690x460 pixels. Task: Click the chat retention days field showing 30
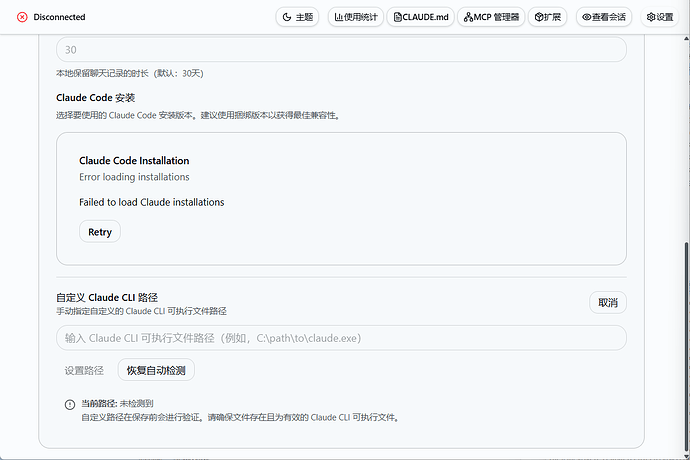tap(341, 49)
